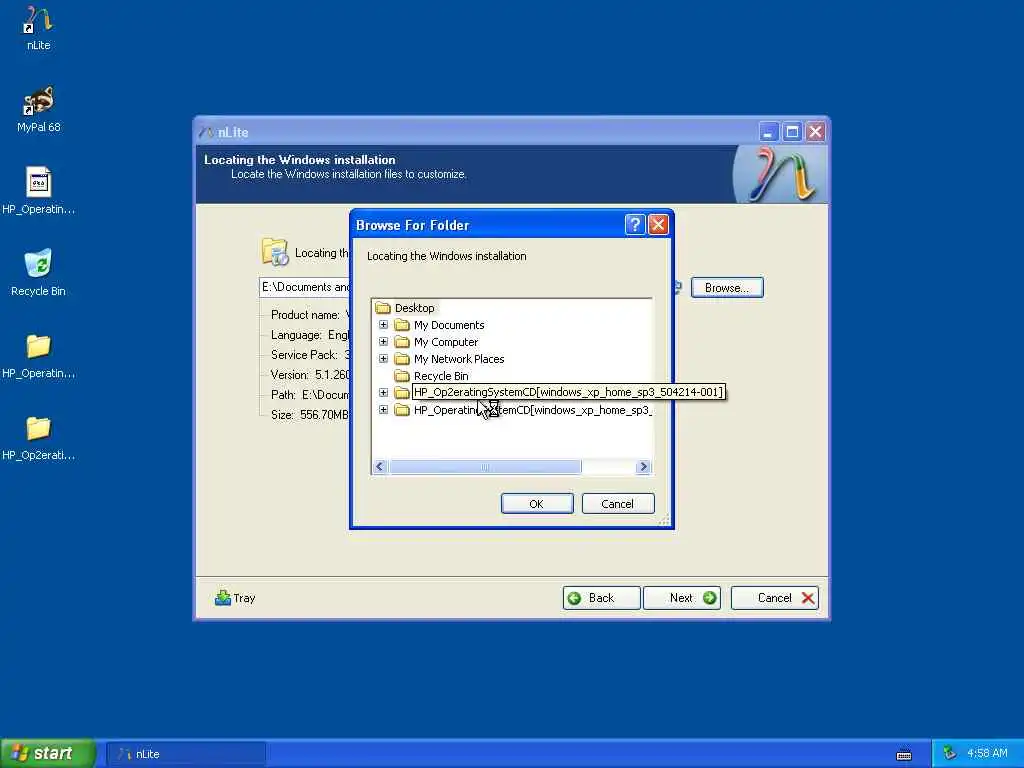Select the HP_Operatin file icon on the desktop
This screenshot has width=1024, height=768.
(x=39, y=191)
